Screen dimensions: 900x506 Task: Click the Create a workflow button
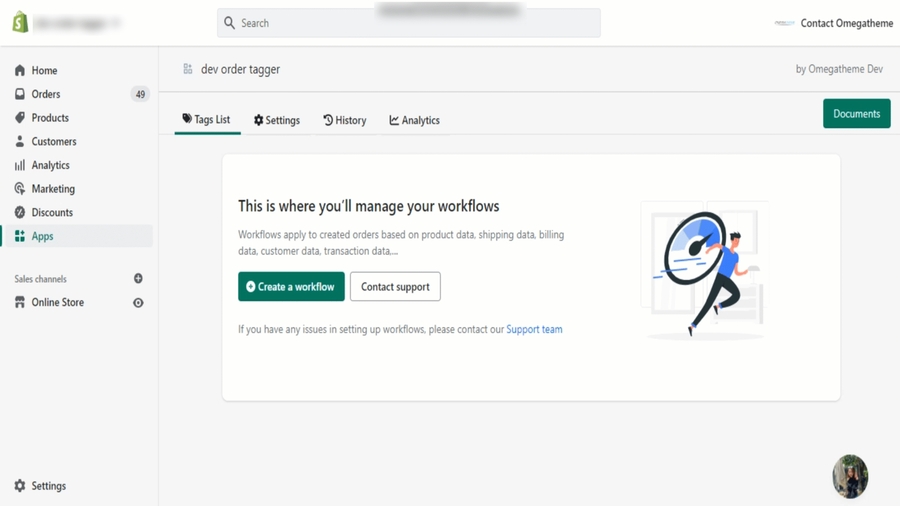pyautogui.click(x=291, y=287)
